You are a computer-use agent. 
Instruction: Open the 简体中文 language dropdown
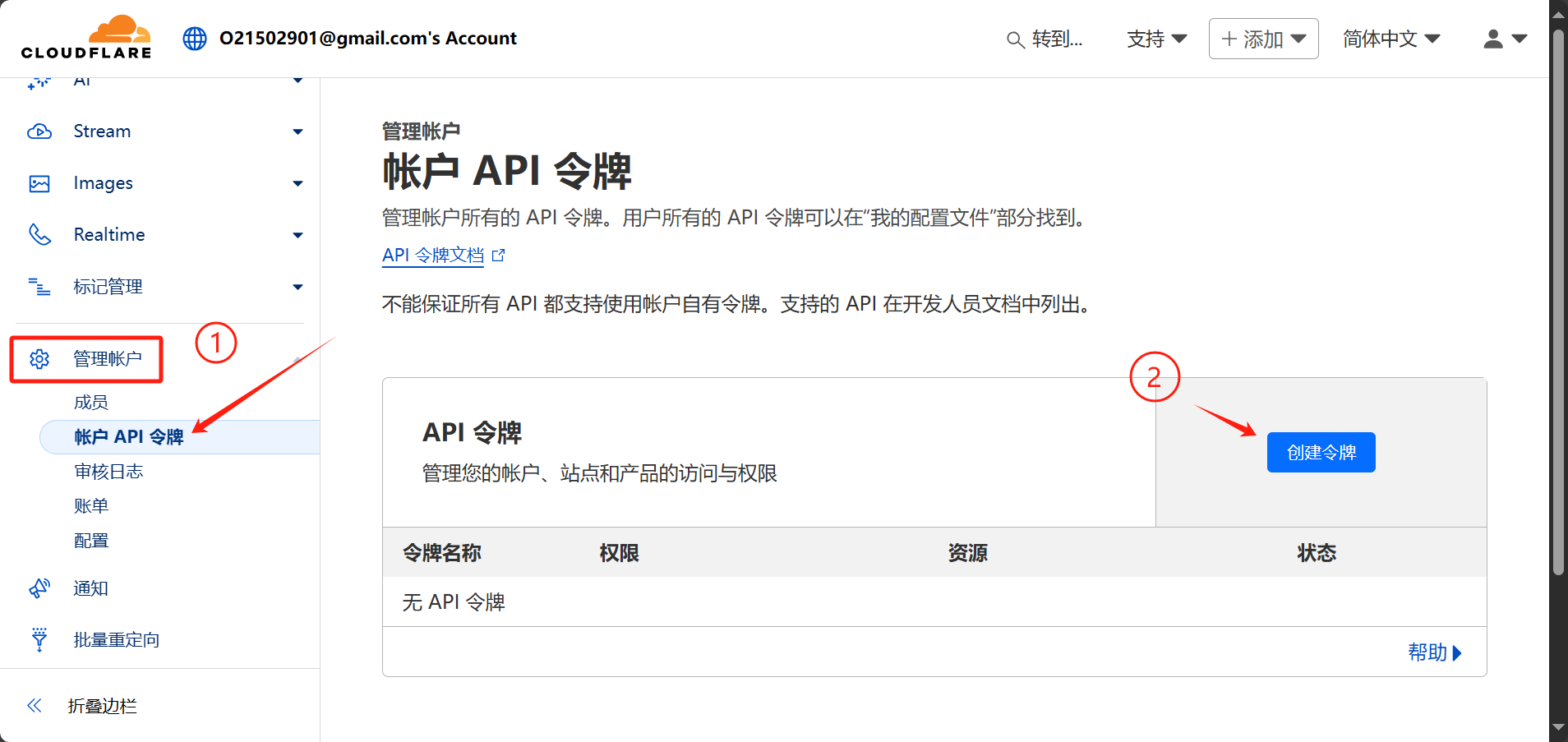pyautogui.click(x=1390, y=39)
